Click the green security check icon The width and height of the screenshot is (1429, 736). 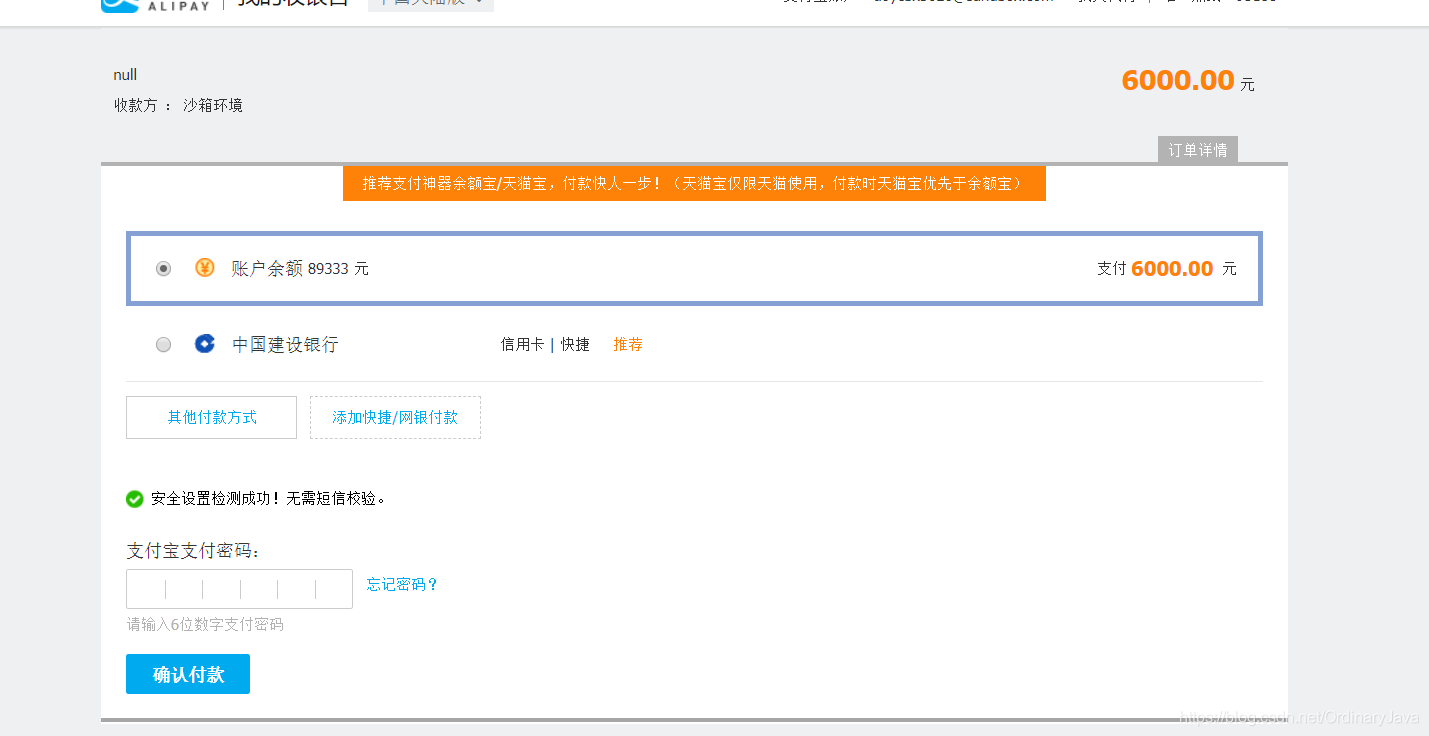(135, 499)
